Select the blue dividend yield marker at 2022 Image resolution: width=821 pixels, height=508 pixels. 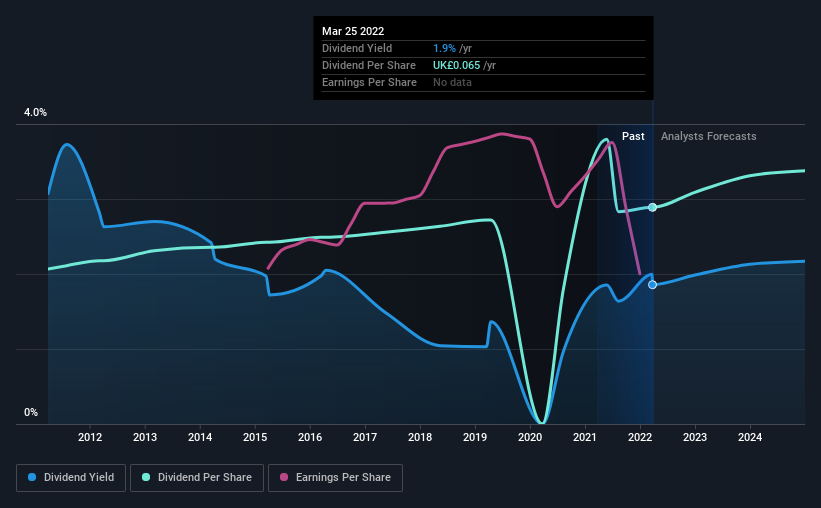pyautogui.click(x=652, y=284)
